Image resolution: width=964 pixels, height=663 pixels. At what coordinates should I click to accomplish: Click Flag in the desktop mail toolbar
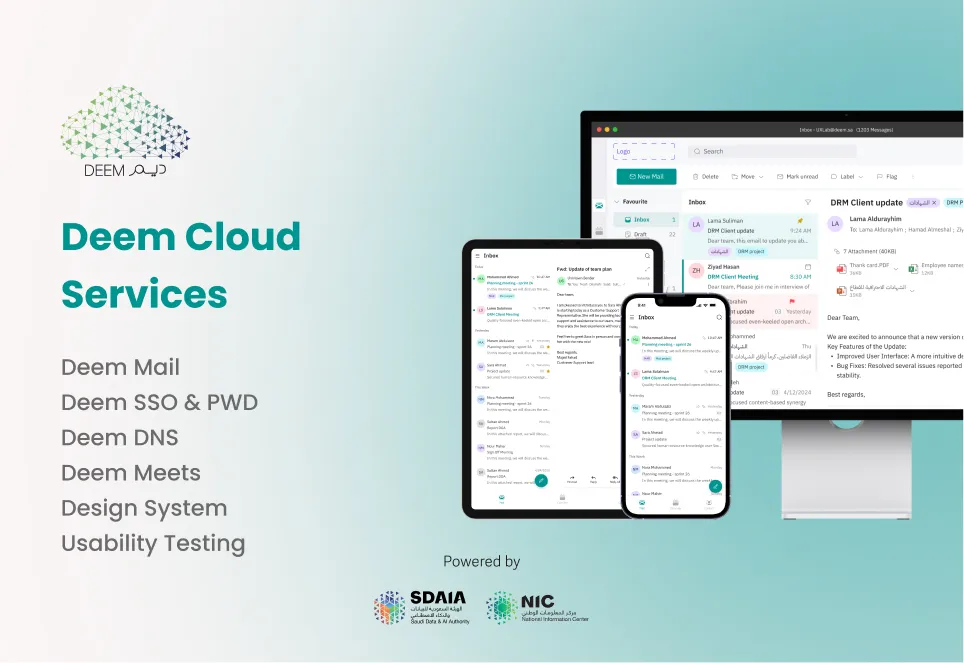tap(887, 177)
